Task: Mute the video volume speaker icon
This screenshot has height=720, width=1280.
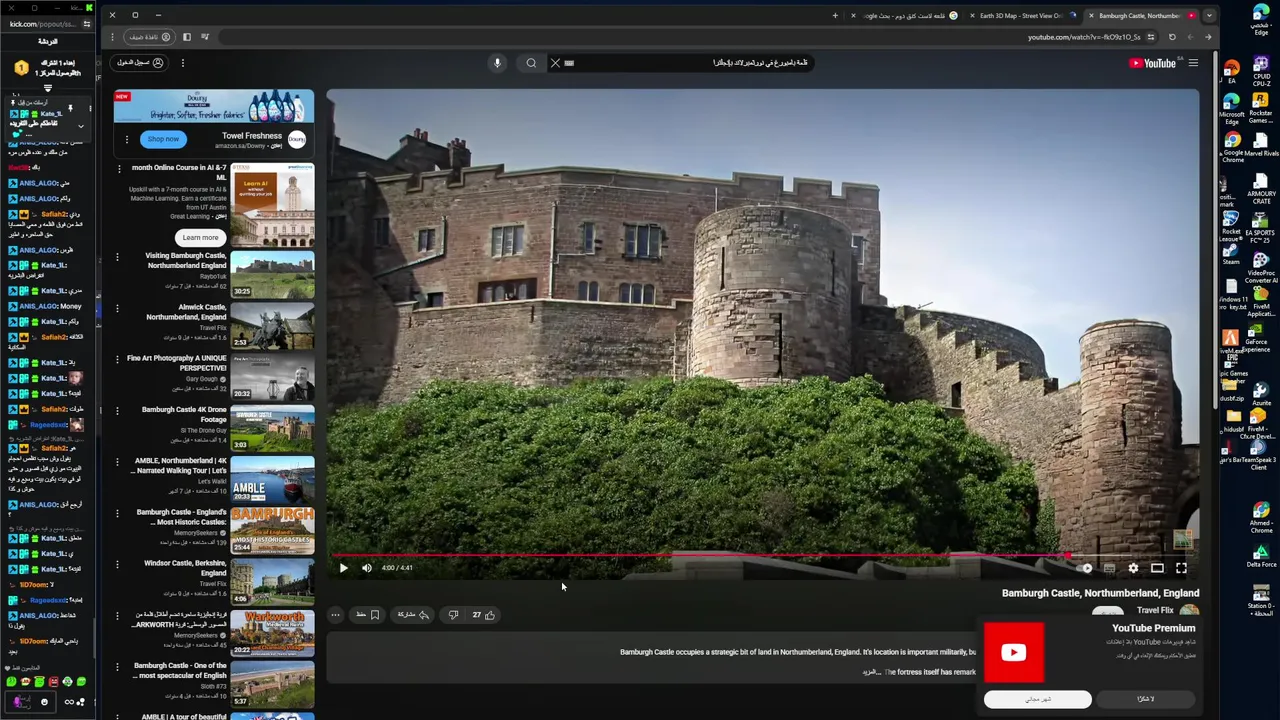Action: coord(367,568)
